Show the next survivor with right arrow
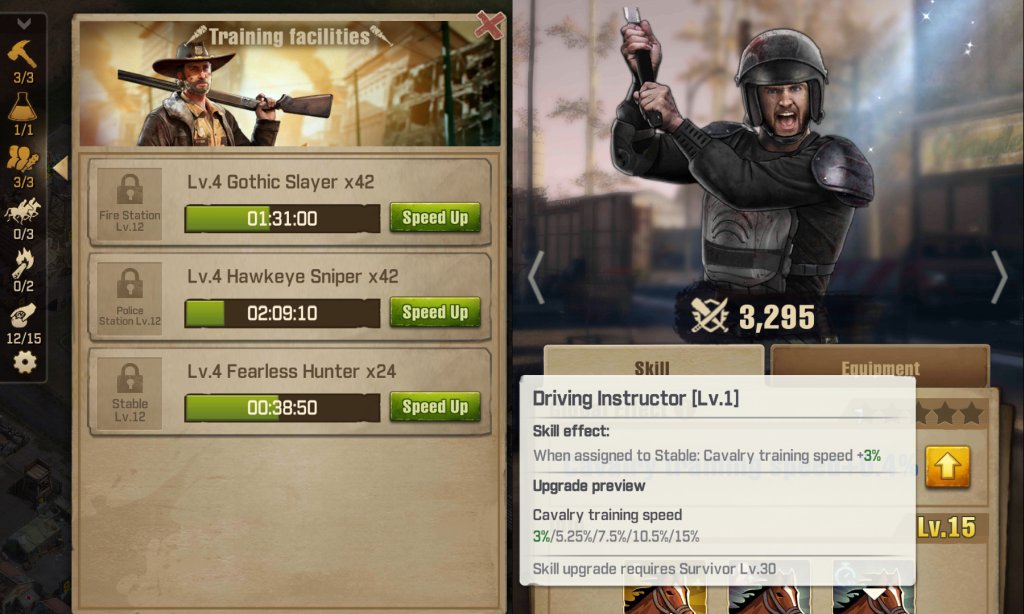The image size is (1024, 614). [999, 277]
